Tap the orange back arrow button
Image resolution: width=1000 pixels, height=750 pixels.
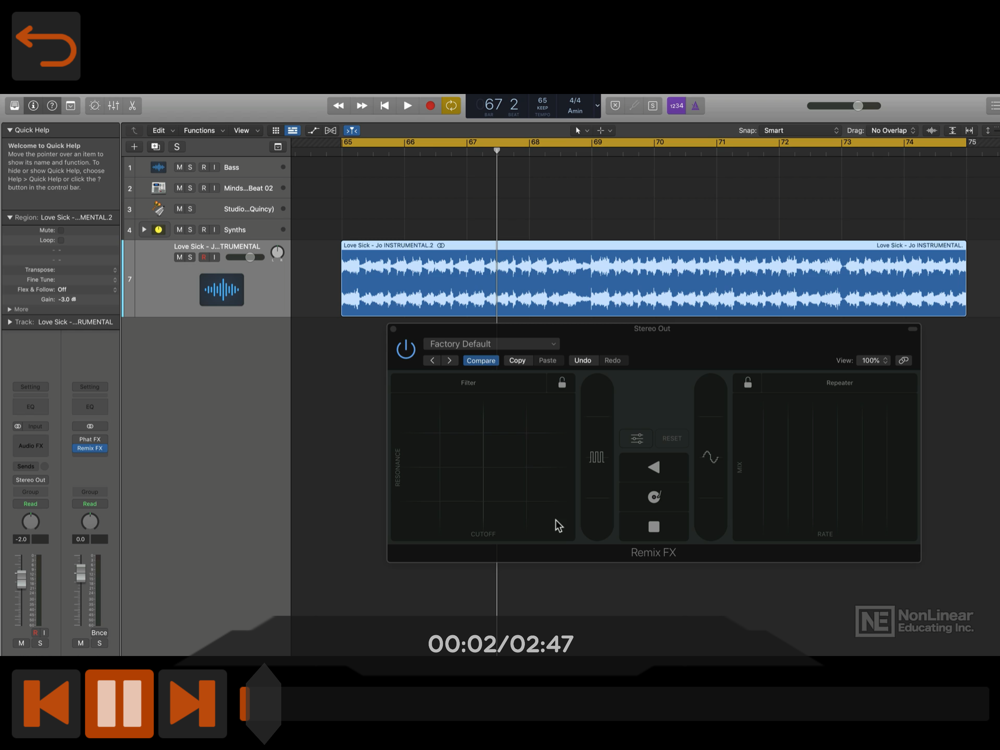click(46, 46)
